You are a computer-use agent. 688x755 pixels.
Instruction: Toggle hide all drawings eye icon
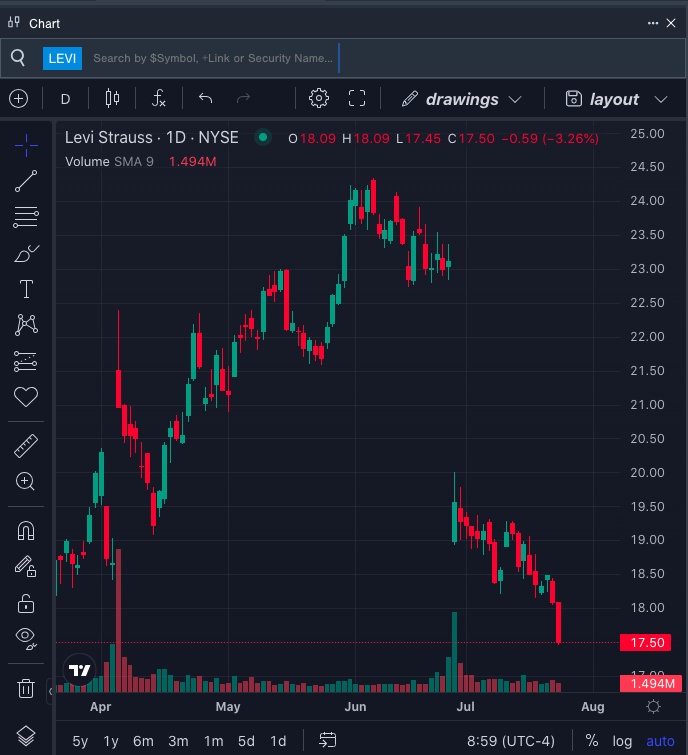coord(26,639)
